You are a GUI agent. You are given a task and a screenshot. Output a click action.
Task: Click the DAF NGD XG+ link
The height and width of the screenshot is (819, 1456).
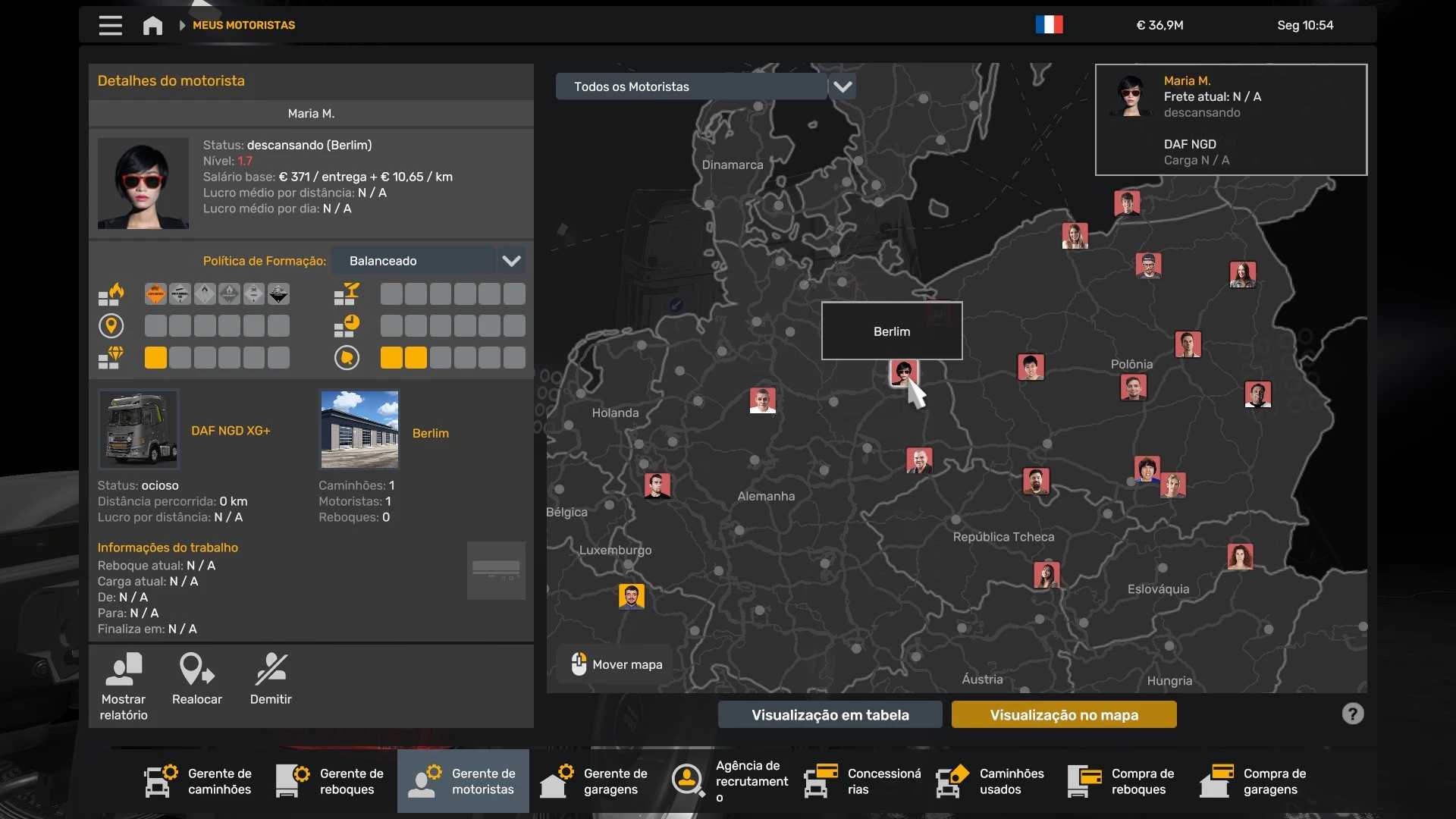pos(231,431)
